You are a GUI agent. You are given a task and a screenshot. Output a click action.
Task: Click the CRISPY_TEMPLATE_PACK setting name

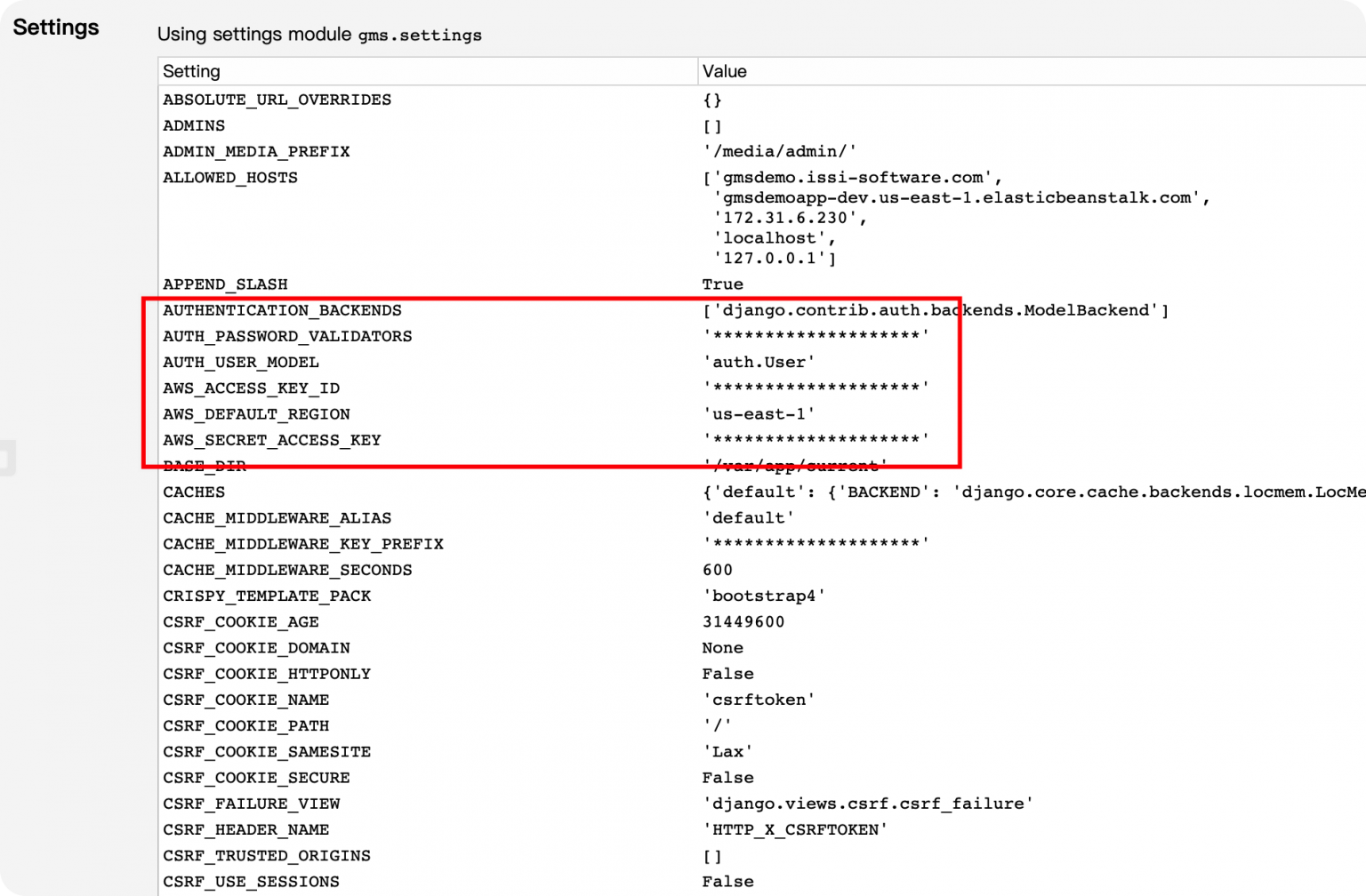[x=267, y=596]
